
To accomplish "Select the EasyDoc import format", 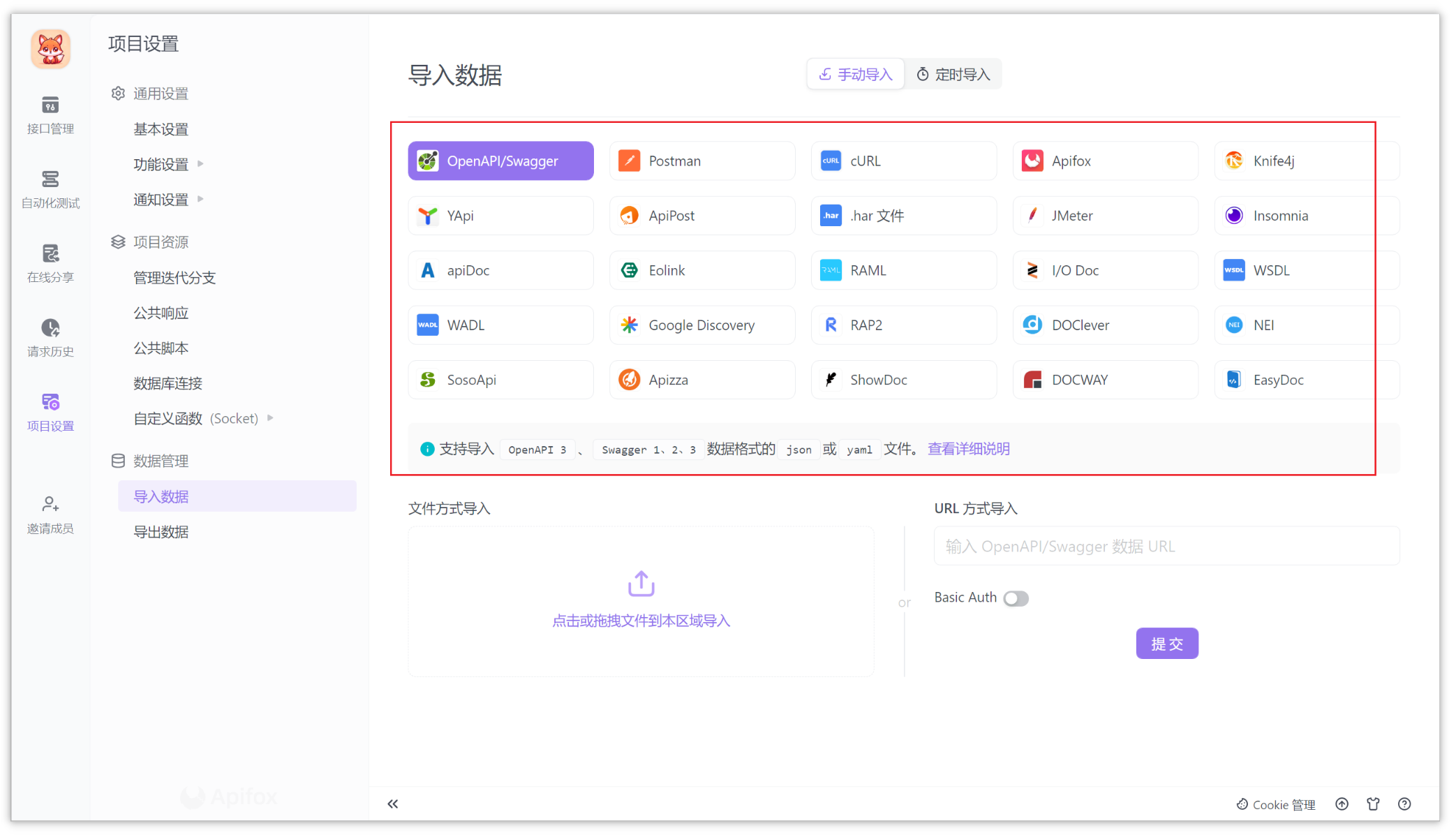I will [x=1307, y=380].
